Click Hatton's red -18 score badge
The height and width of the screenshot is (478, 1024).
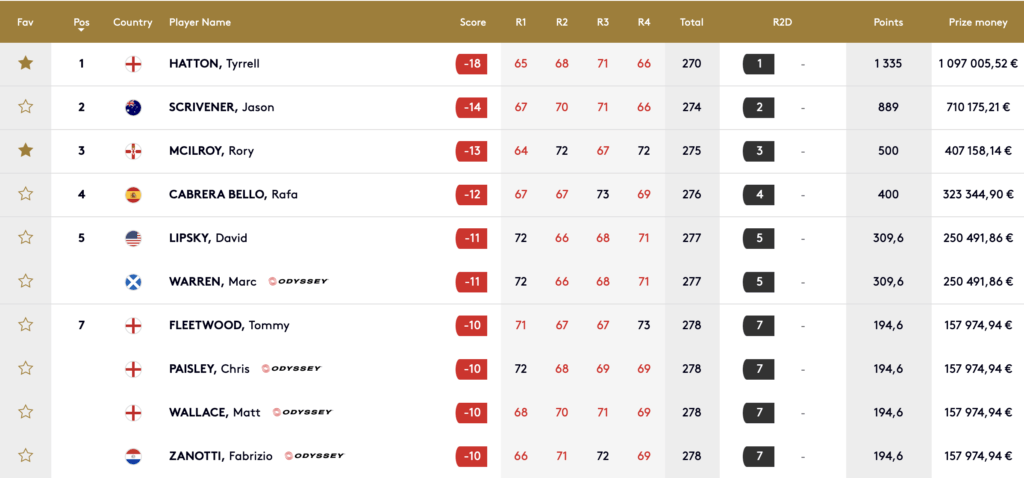click(471, 64)
